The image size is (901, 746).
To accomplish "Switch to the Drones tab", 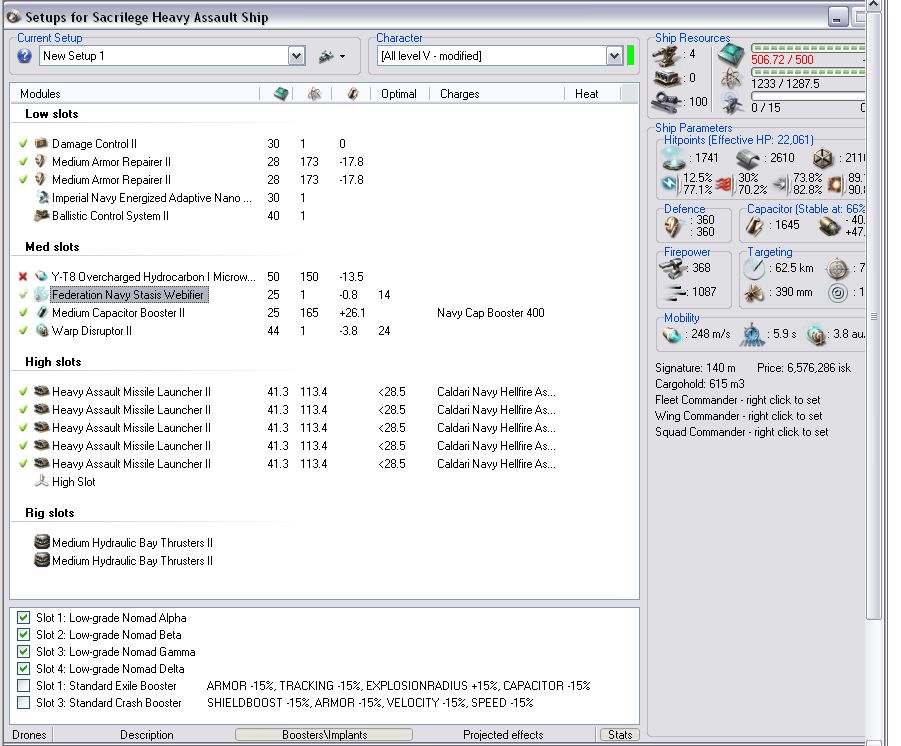I will [27, 735].
